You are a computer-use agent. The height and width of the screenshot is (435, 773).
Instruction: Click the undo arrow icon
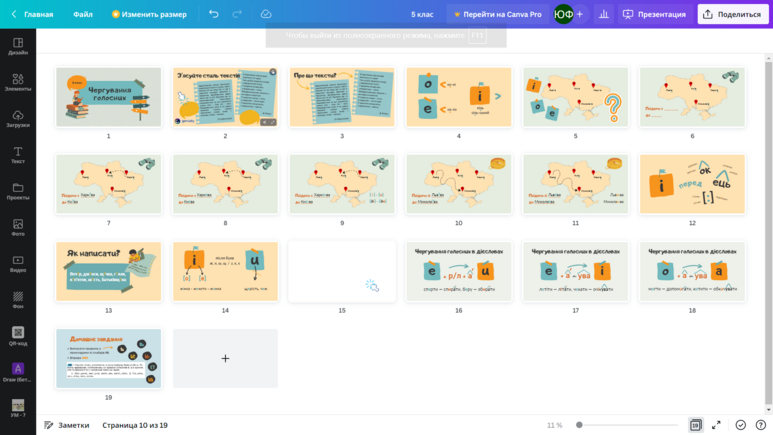pyautogui.click(x=213, y=14)
